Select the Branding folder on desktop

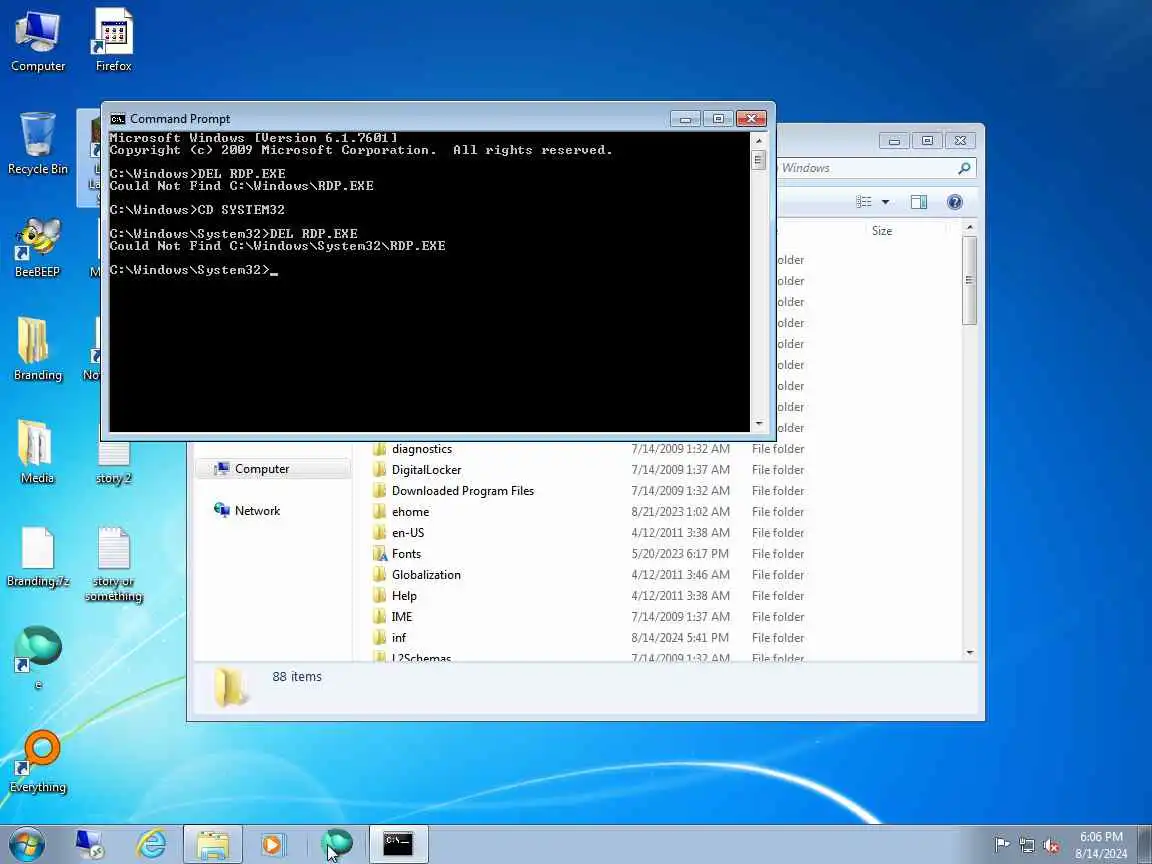[37, 349]
